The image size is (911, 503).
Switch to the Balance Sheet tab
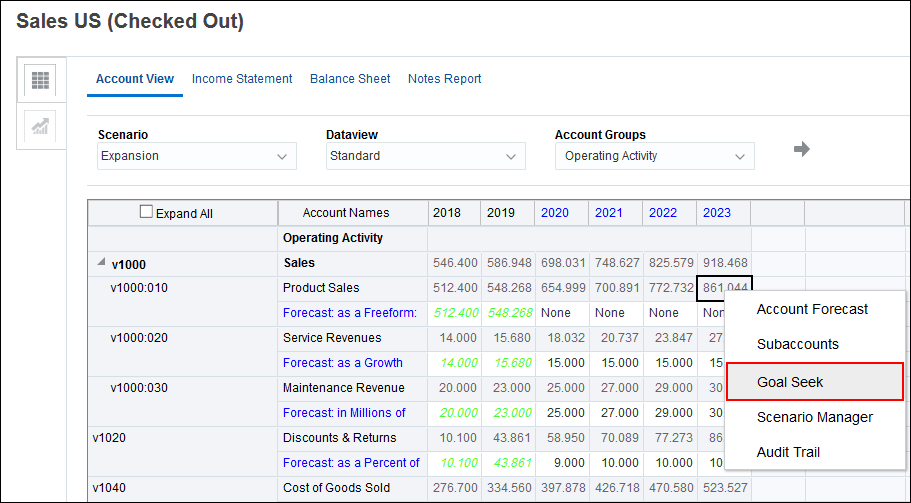coord(350,79)
